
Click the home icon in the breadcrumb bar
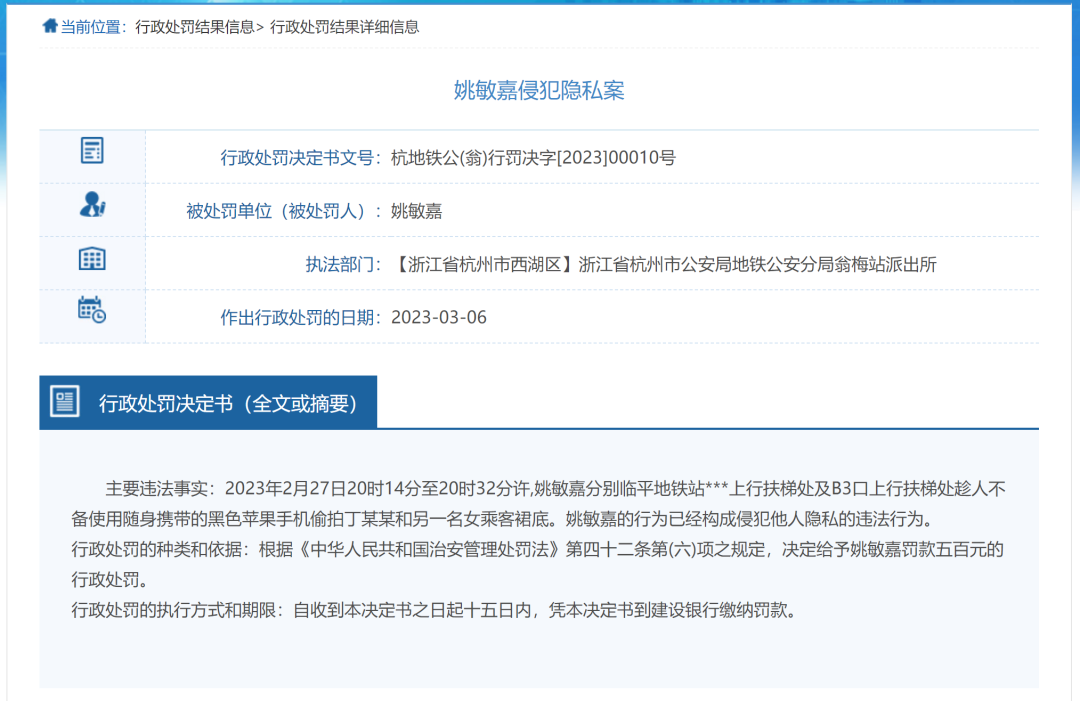pos(49,28)
